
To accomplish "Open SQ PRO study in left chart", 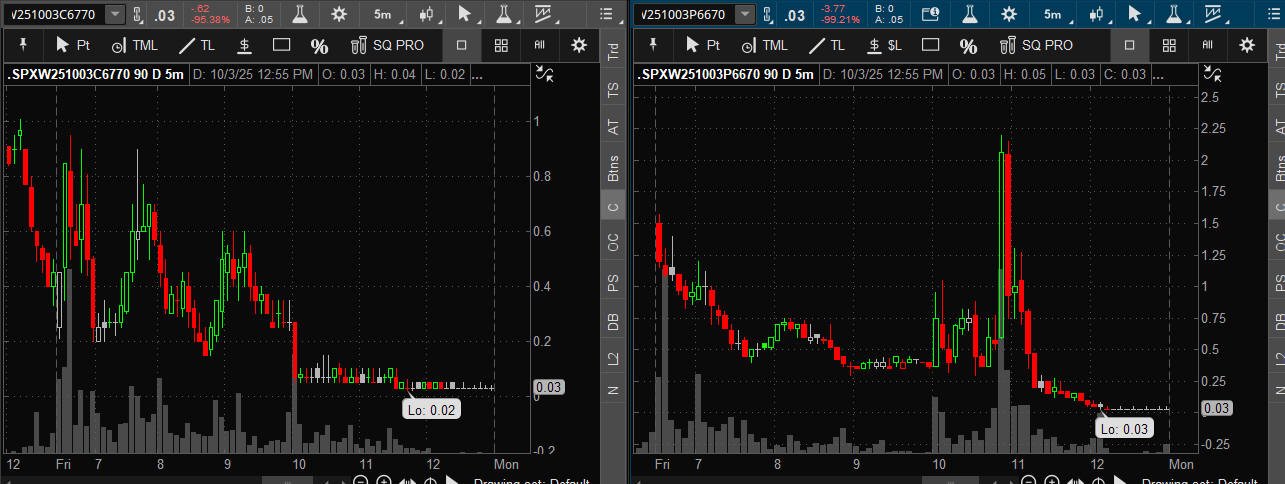I will coord(388,45).
